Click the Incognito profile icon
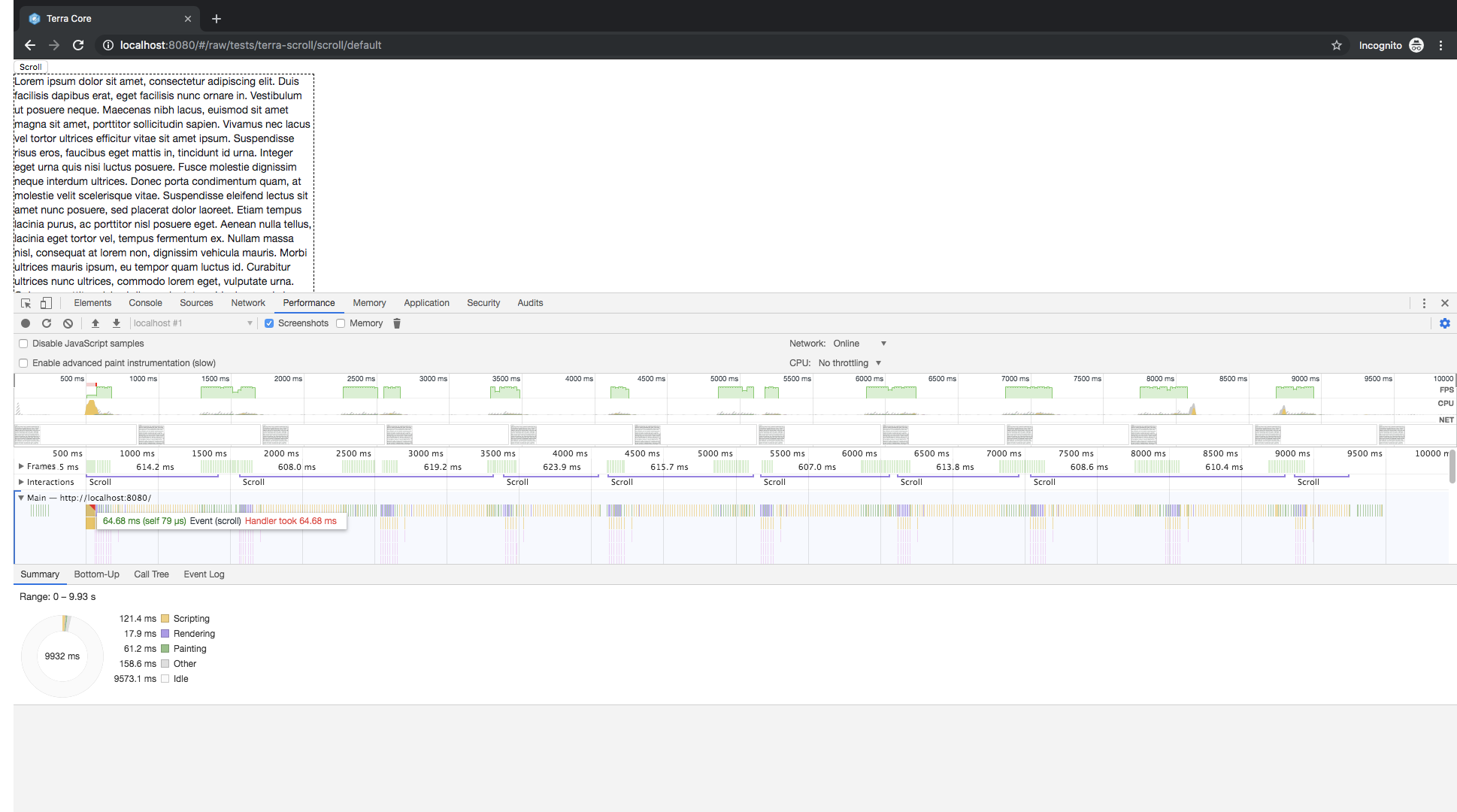This screenshot has width=1457, height=812. click(1416, 45)
